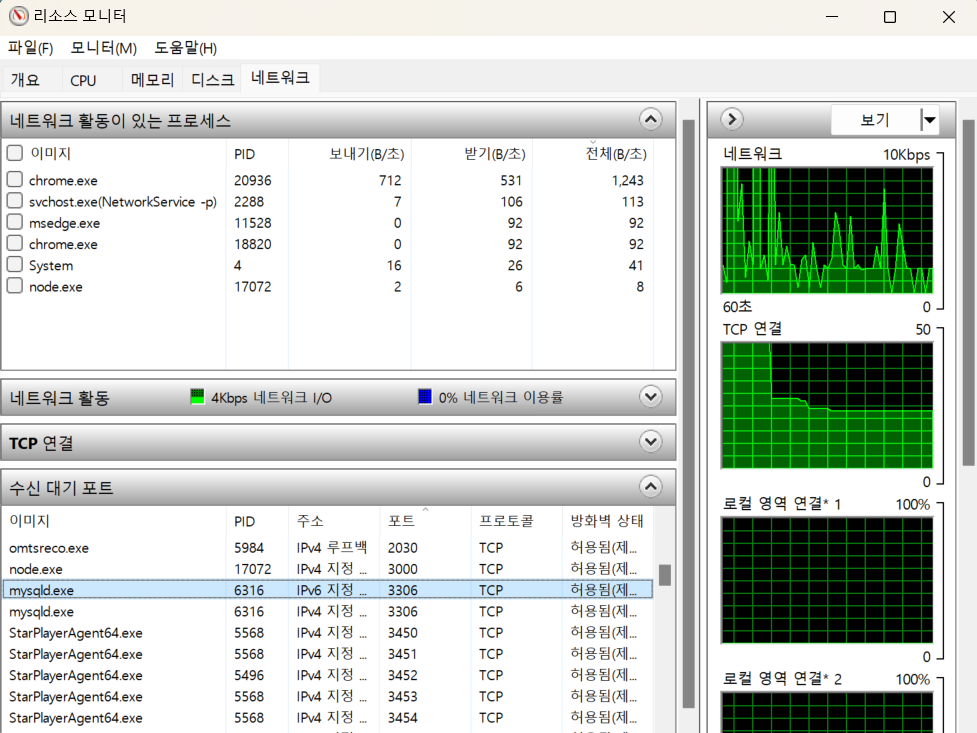Minimize the 리소스 모니터 window
The height and width of the screenshot is (733, 977).
[832, 17]
